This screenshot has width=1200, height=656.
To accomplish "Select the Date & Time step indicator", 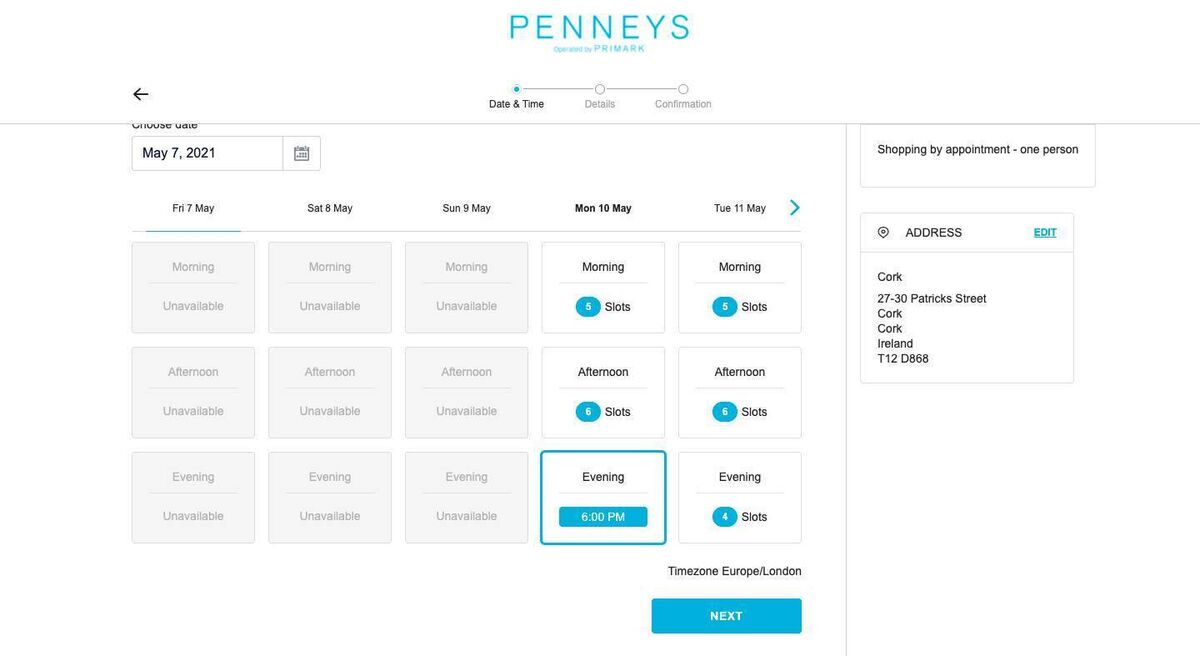I will (x=516, y=89).
